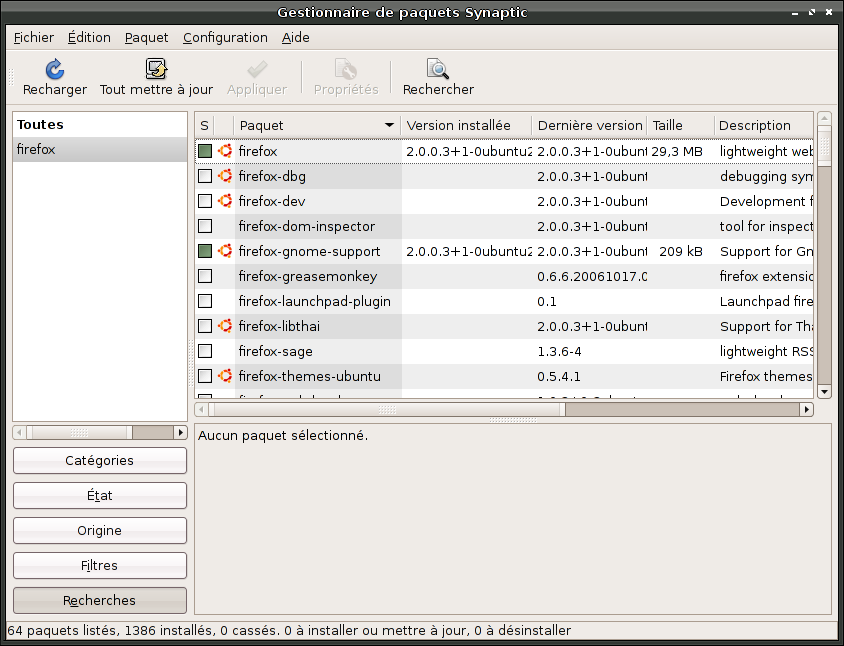Open the Rechercher search tool

tap(438, 69)
